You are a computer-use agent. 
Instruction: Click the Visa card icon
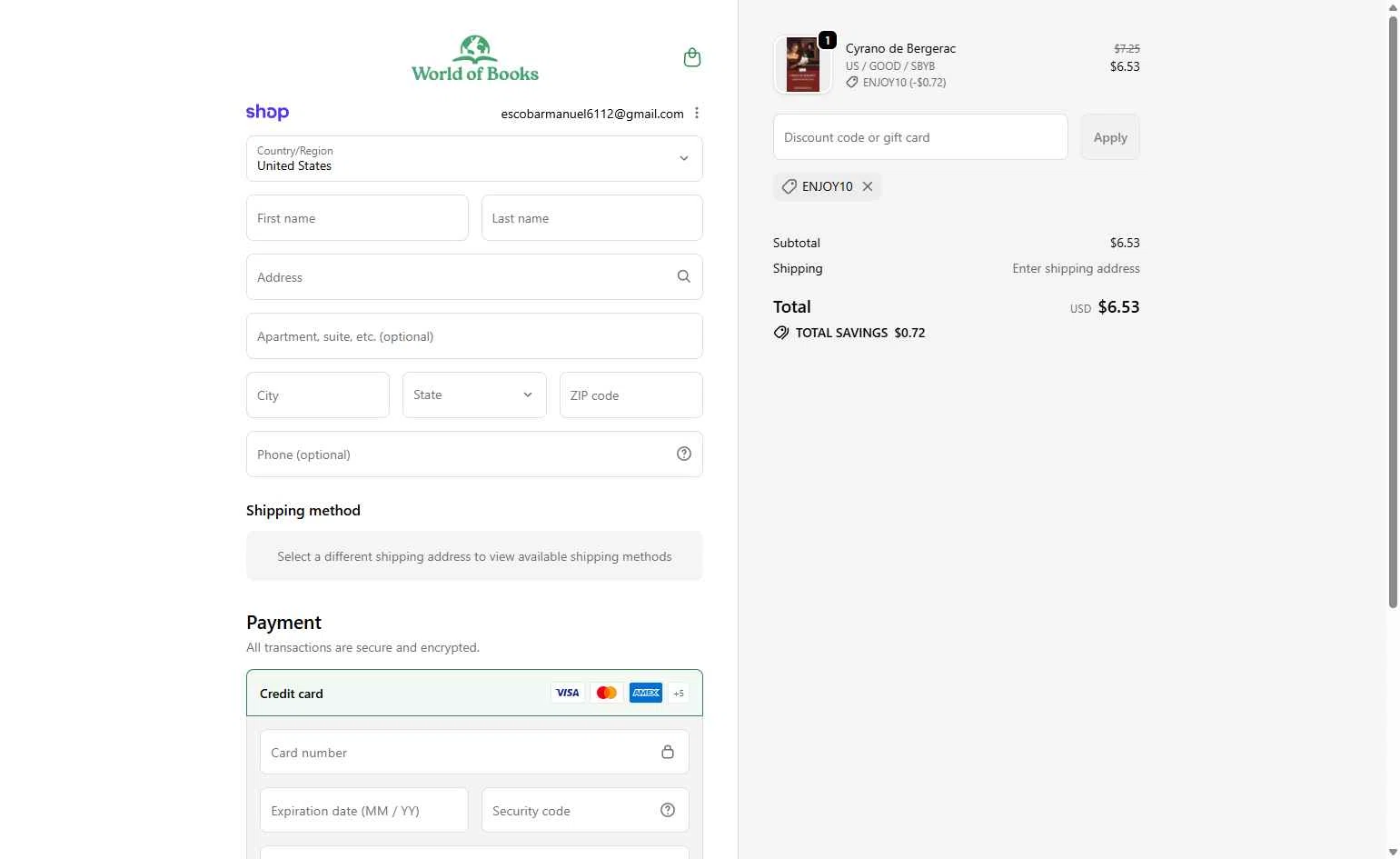[x=568, y=693]
